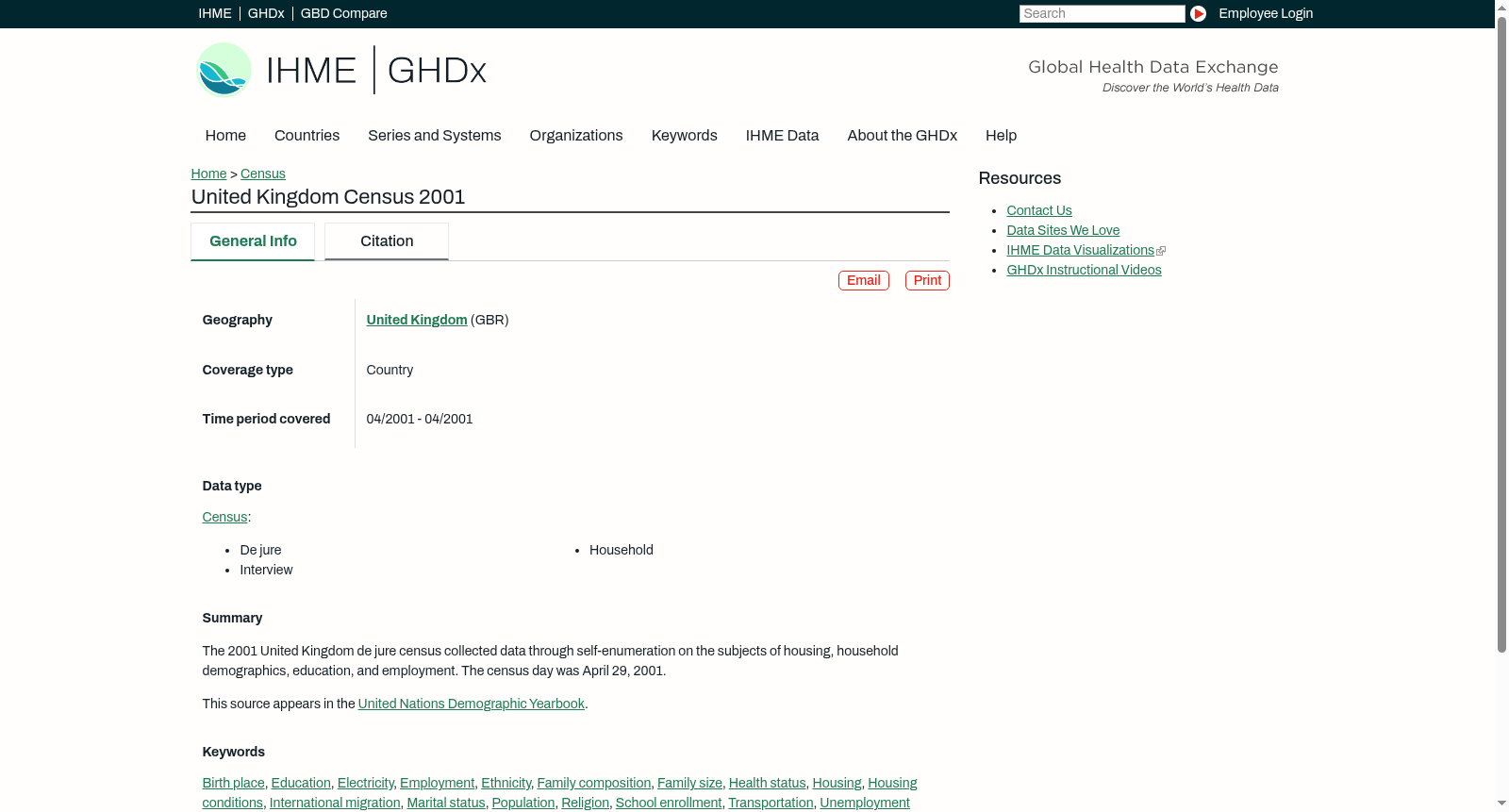Screen dimensions: 1509x812
Task: Click the Print button
Action: point(927,280)
